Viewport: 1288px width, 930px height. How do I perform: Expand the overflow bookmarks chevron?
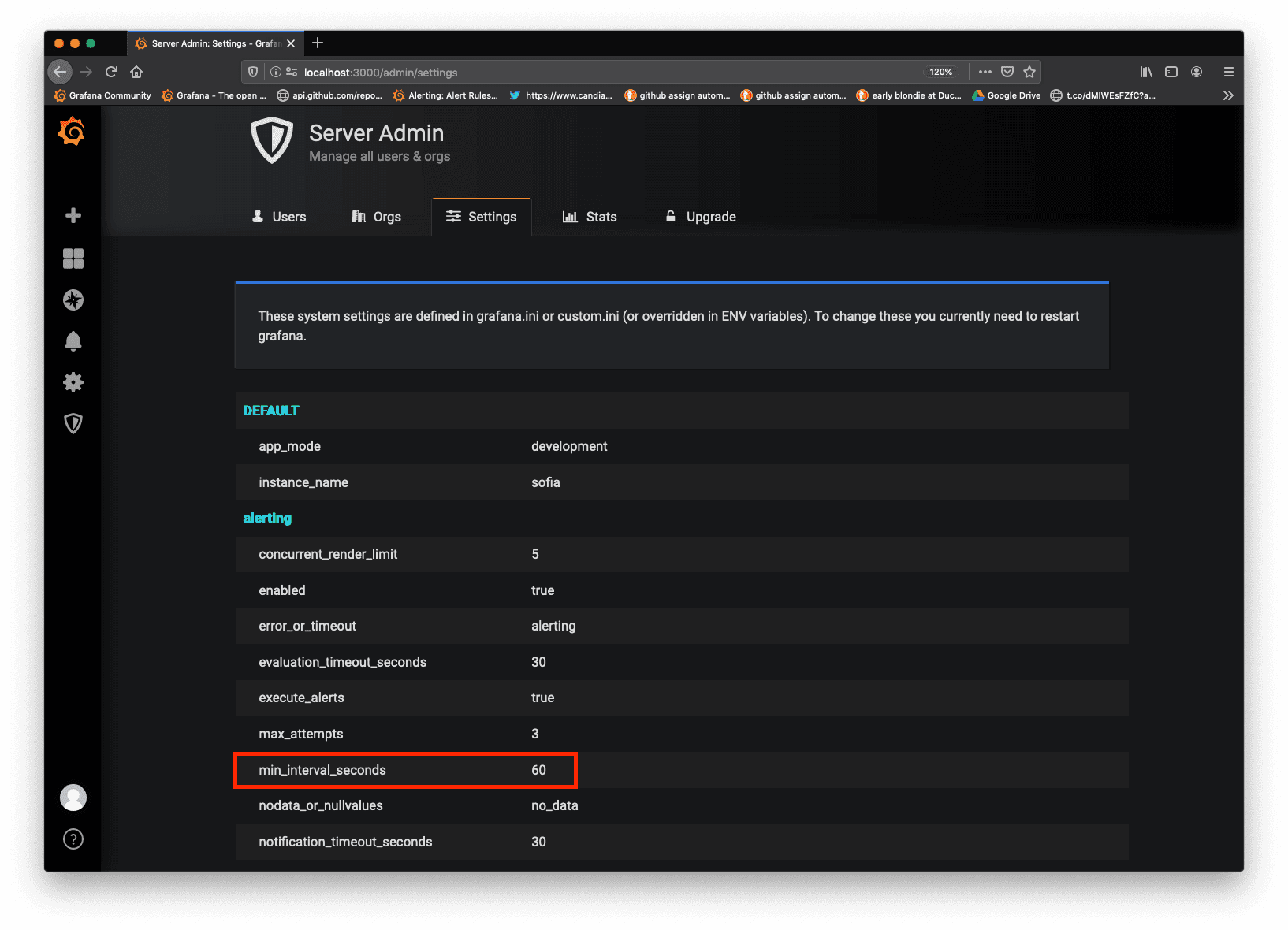click(x=1227, y=95)
